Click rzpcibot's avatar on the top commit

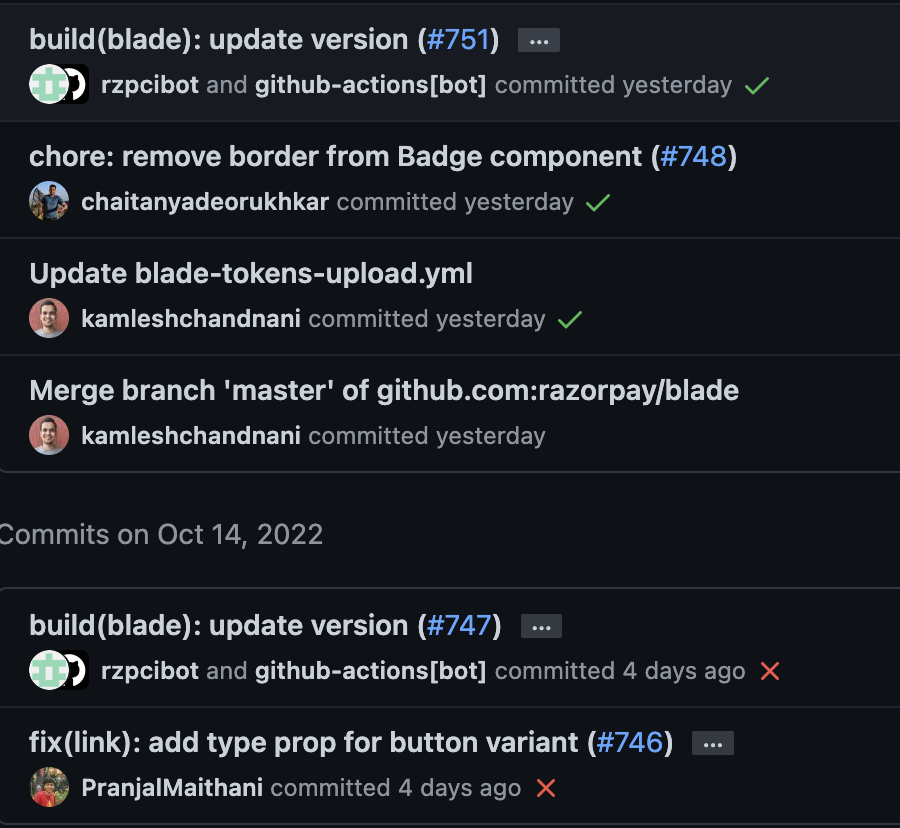[x=48, y=85]
